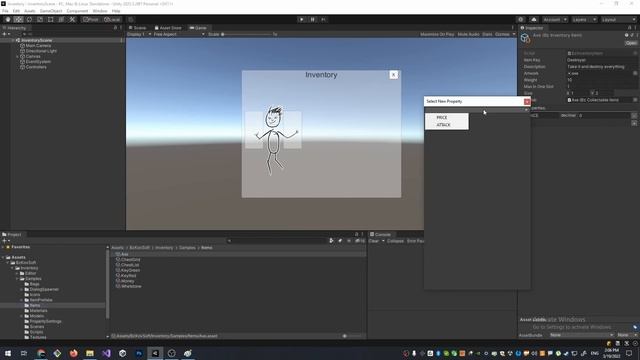Open the GameObject menu
The image size is (640, 360).
(51, 11)
